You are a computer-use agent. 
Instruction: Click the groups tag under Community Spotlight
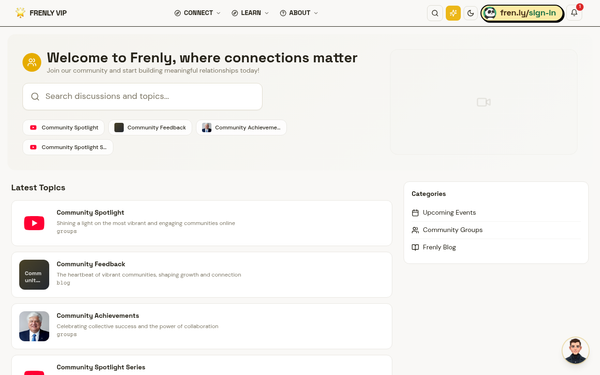point(67,232)
